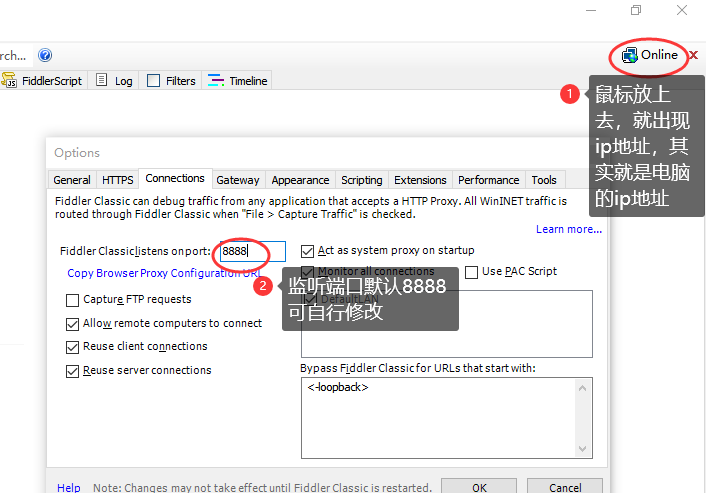Toggle Reuse server connections checkbox
Screen dimensions: 706x493
point(72,371)
